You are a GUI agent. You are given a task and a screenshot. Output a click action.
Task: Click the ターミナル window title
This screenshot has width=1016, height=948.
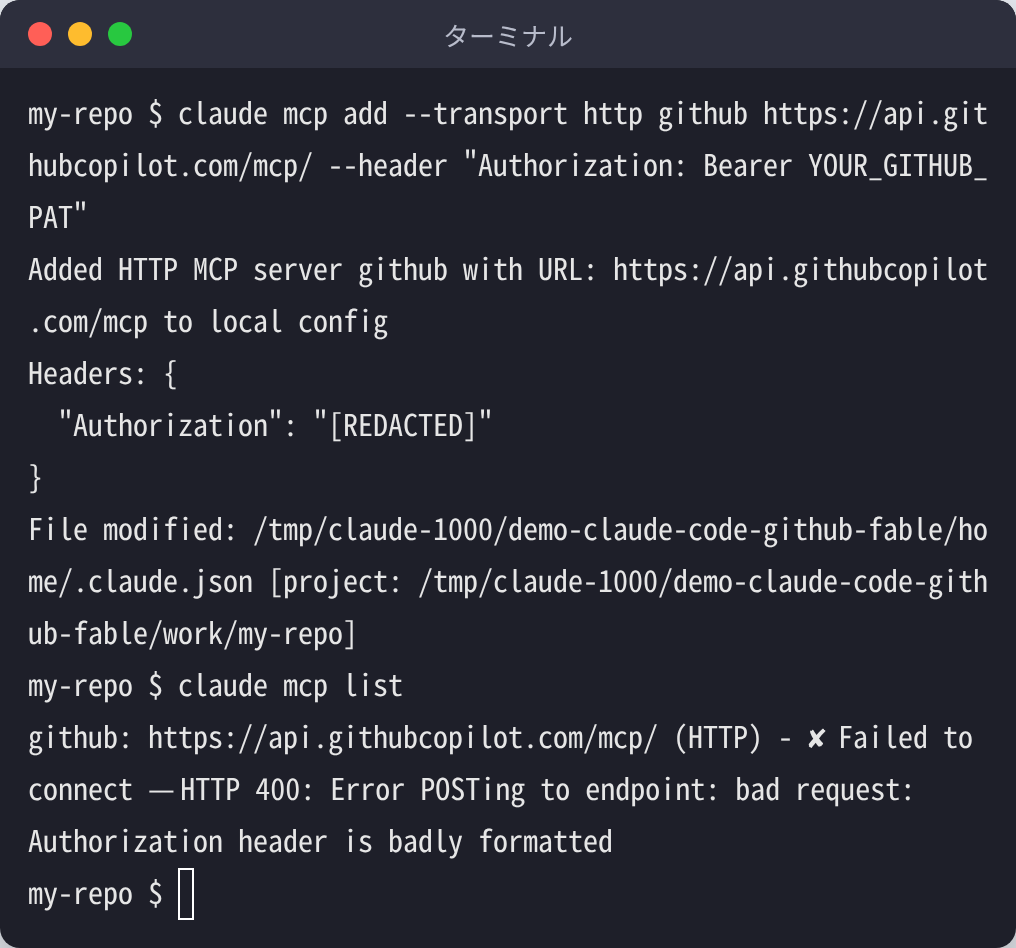(x=508, y=36)
